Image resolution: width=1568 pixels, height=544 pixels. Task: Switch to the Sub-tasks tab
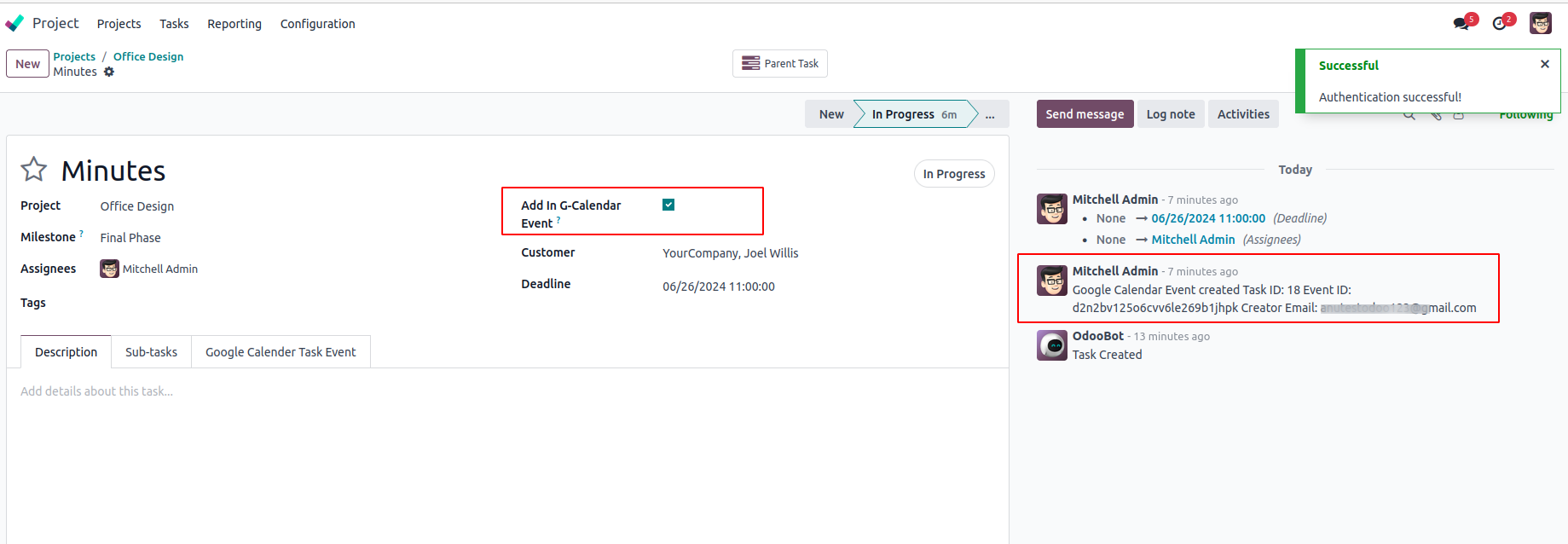(151, 352)
